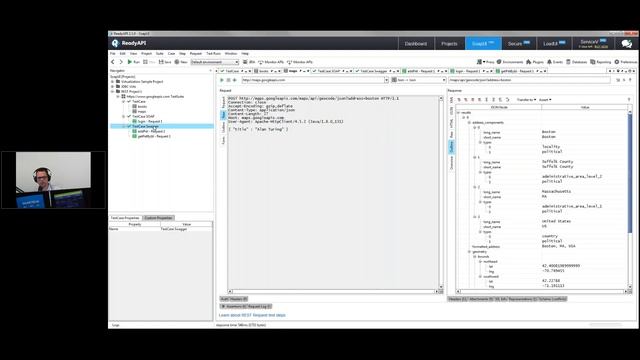Click the add plus icon beside request play

click(235, 80)
